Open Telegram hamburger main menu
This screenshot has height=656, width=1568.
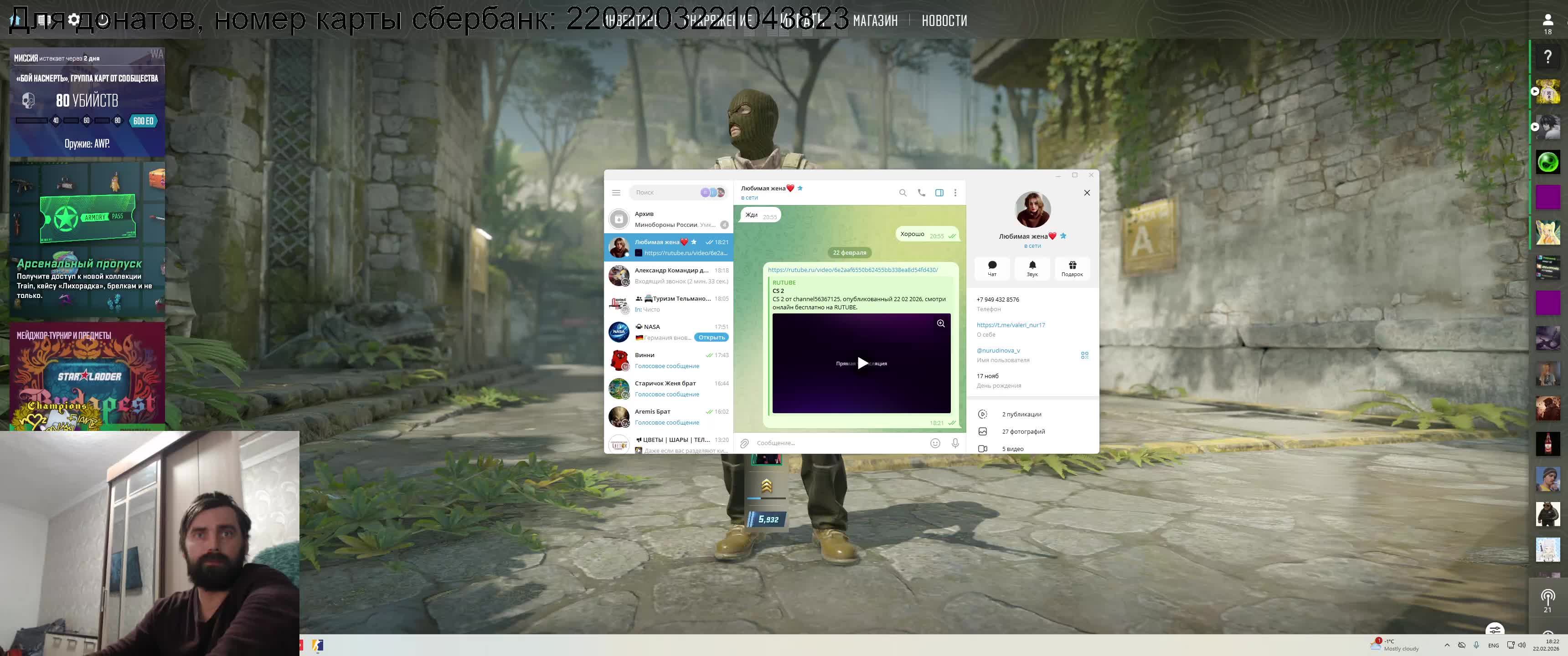[x=616, y=193]
